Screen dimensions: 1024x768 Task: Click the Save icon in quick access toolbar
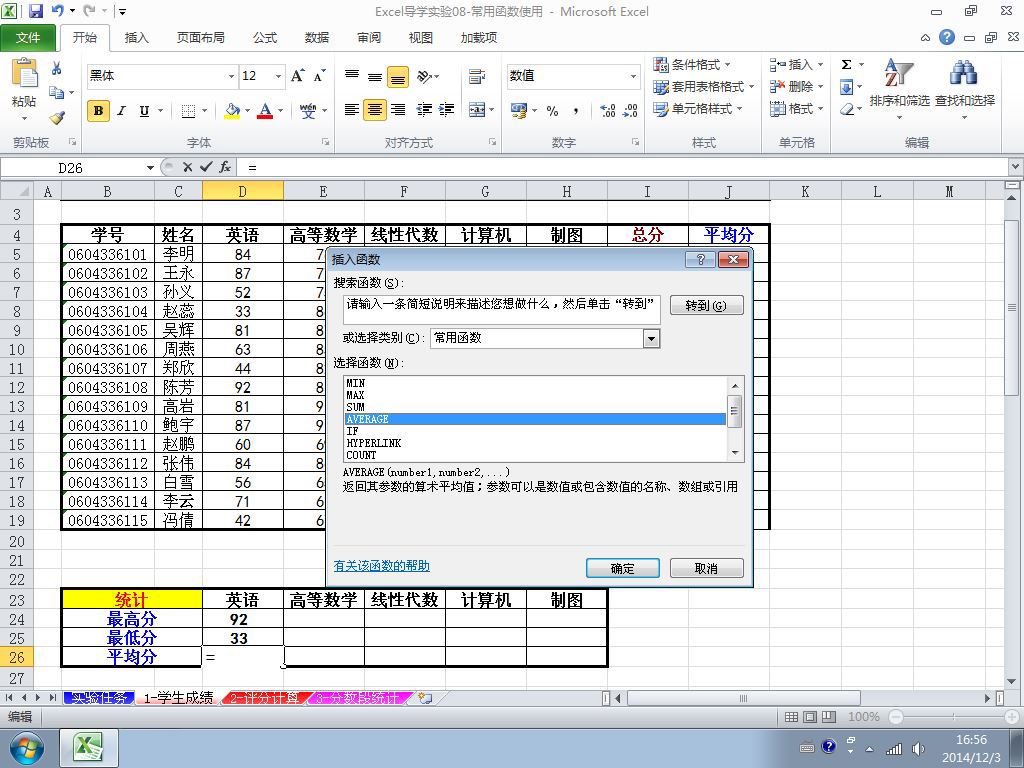(x=35, y=10)
